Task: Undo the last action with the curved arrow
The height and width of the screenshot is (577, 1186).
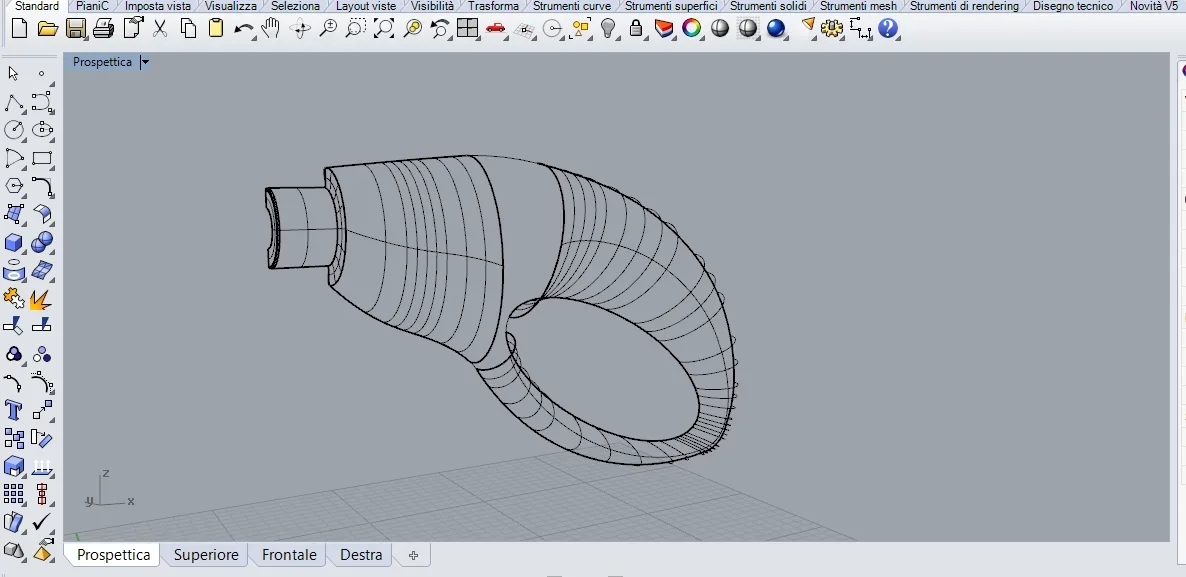Action: (x=244, y=29)
